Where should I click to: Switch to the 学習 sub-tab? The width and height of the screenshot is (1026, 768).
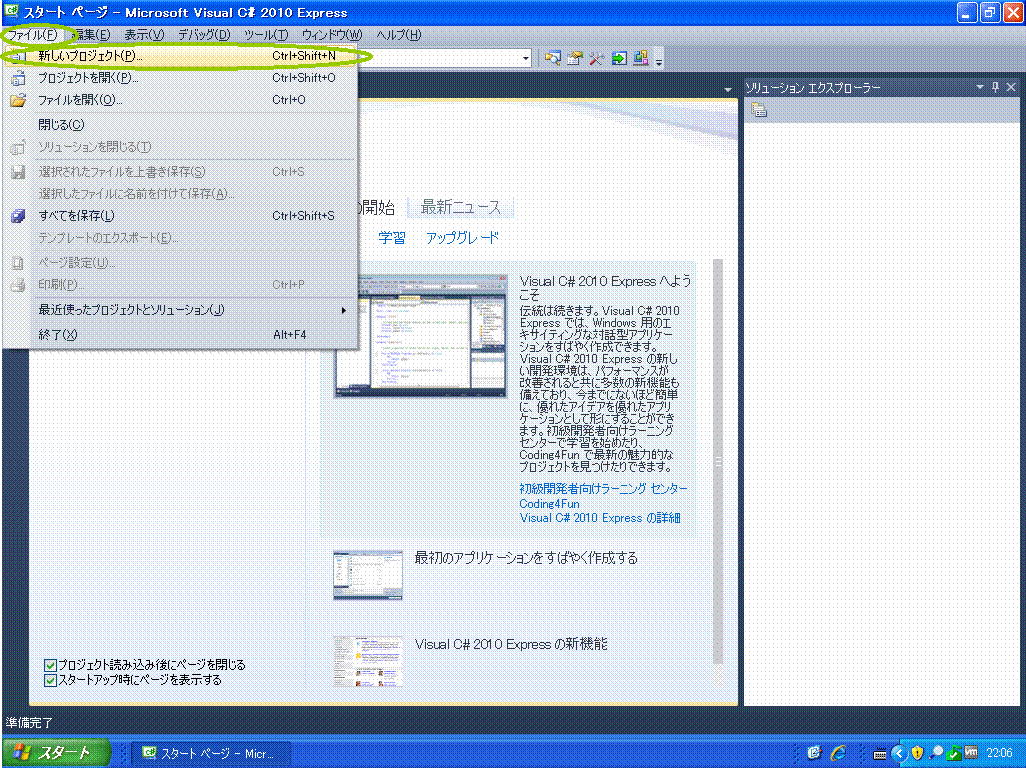pyautogui.click(x=392, y=238)
